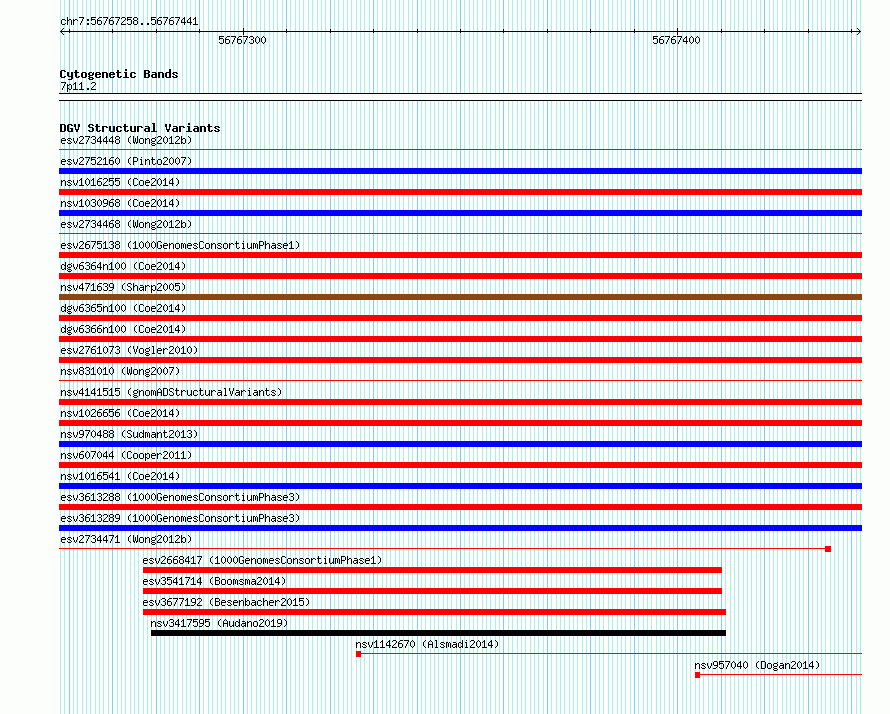Viewport: 890px width, 714px height.
Task: Click the nsv1142670 start marker square
Action: click(358, 654)
